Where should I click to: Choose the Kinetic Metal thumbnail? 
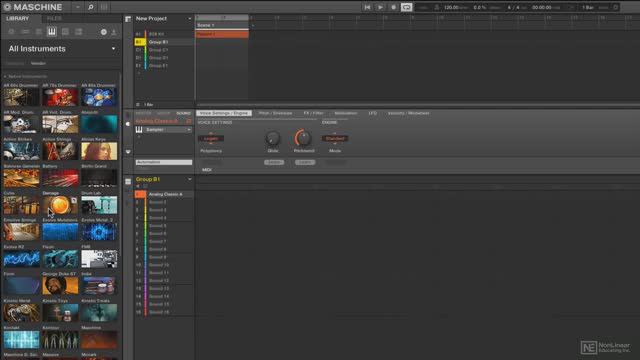(x=21, y=313)
